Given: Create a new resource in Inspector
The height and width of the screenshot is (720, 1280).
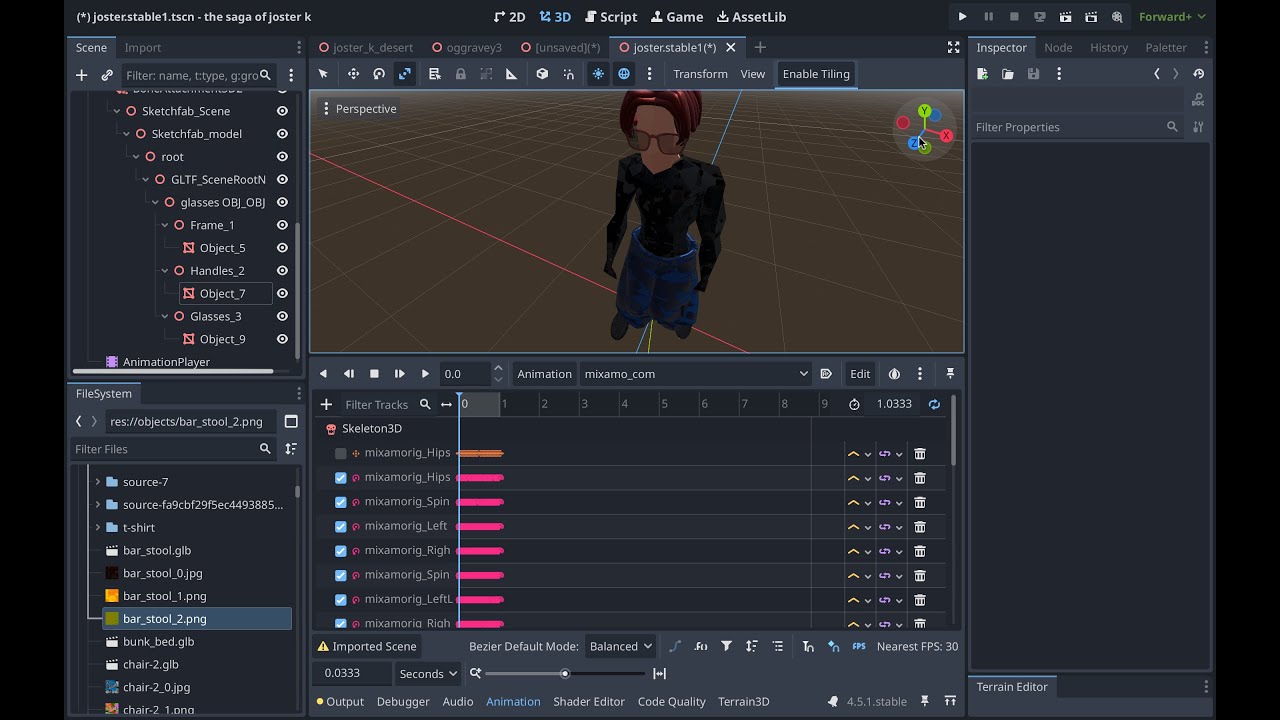Looking at the screenshot, I should pyautogui.click(x=982, y=74).
